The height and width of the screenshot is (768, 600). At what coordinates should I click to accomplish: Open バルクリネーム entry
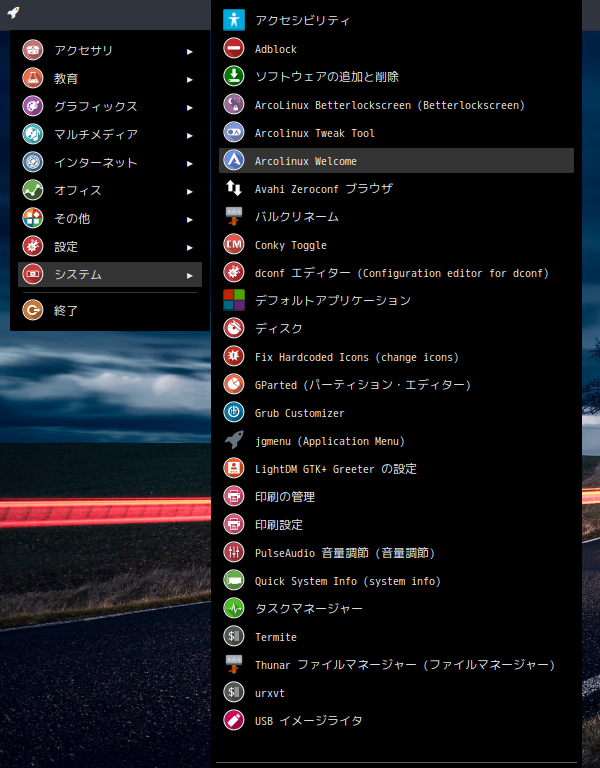pyautogui.click(x=396, y=216)
